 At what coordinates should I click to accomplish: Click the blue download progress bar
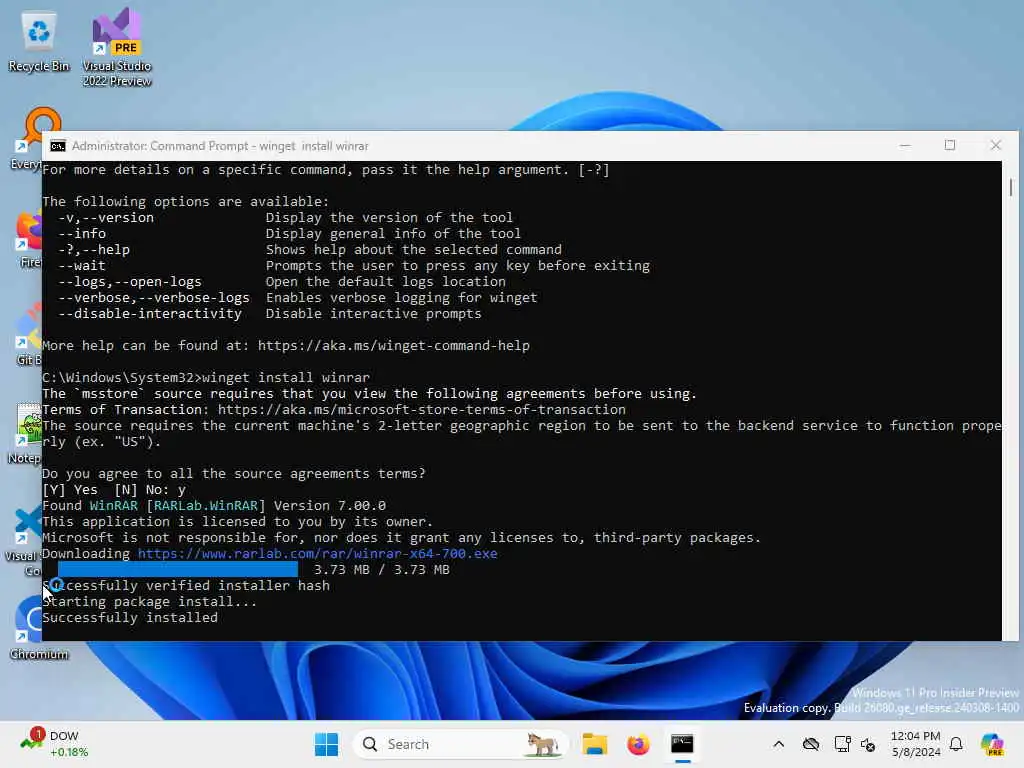[x=178, y=569]
